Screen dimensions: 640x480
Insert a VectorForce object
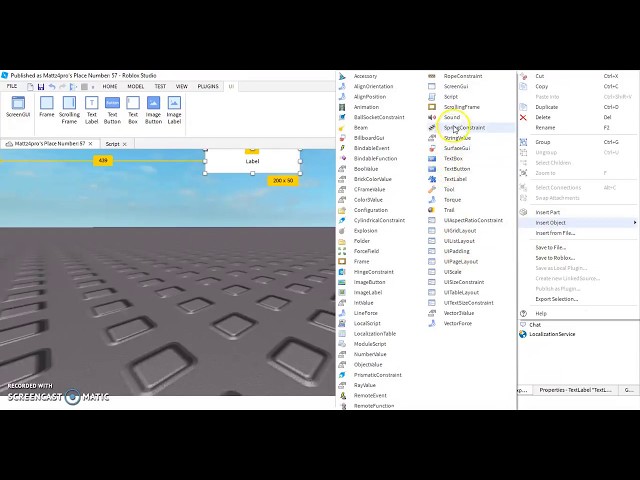[x=458, y=323]
